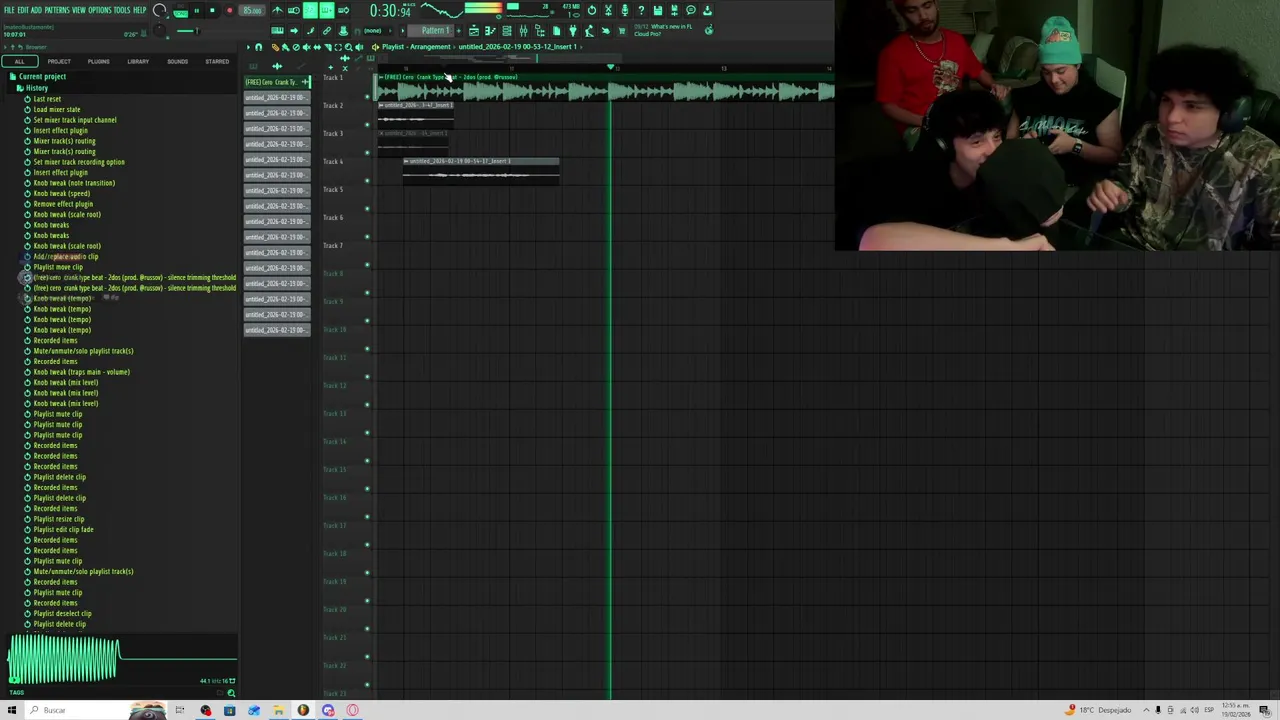Screen dimensions: 1280x720
Task: Click the scissors cut/render icon
Action: 609,10
